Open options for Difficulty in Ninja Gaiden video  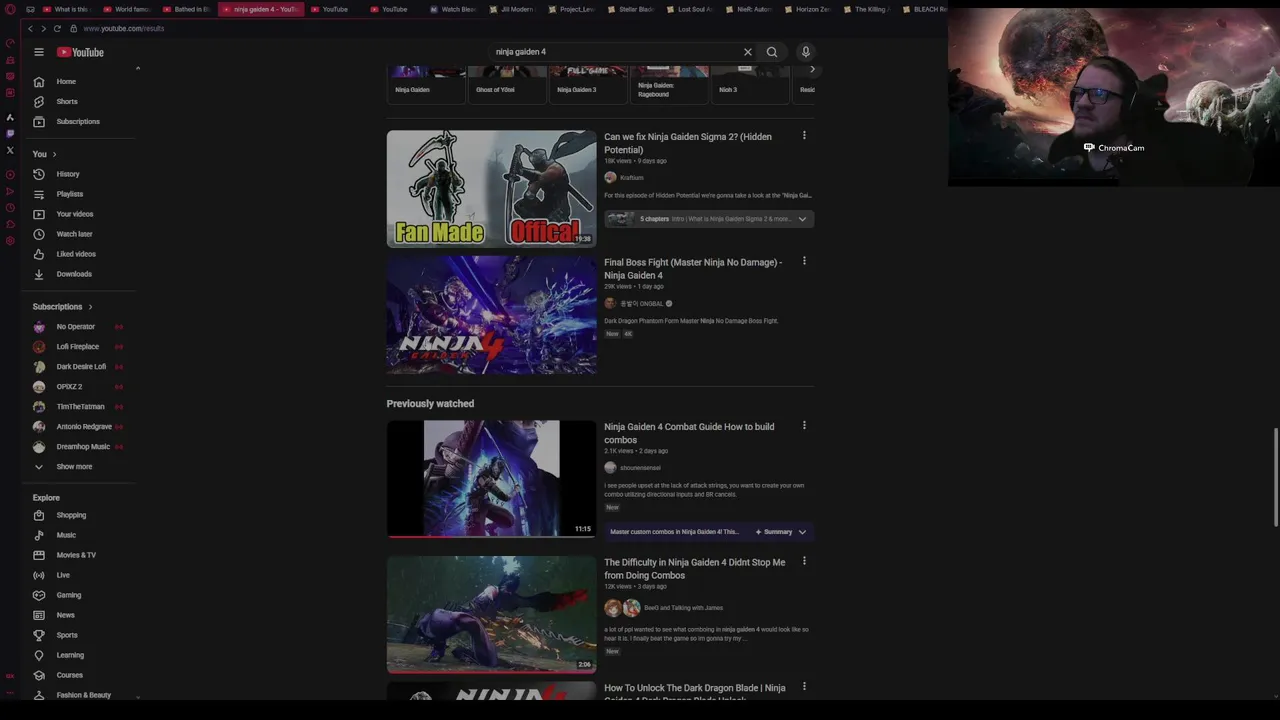click(x=804, y=561)
